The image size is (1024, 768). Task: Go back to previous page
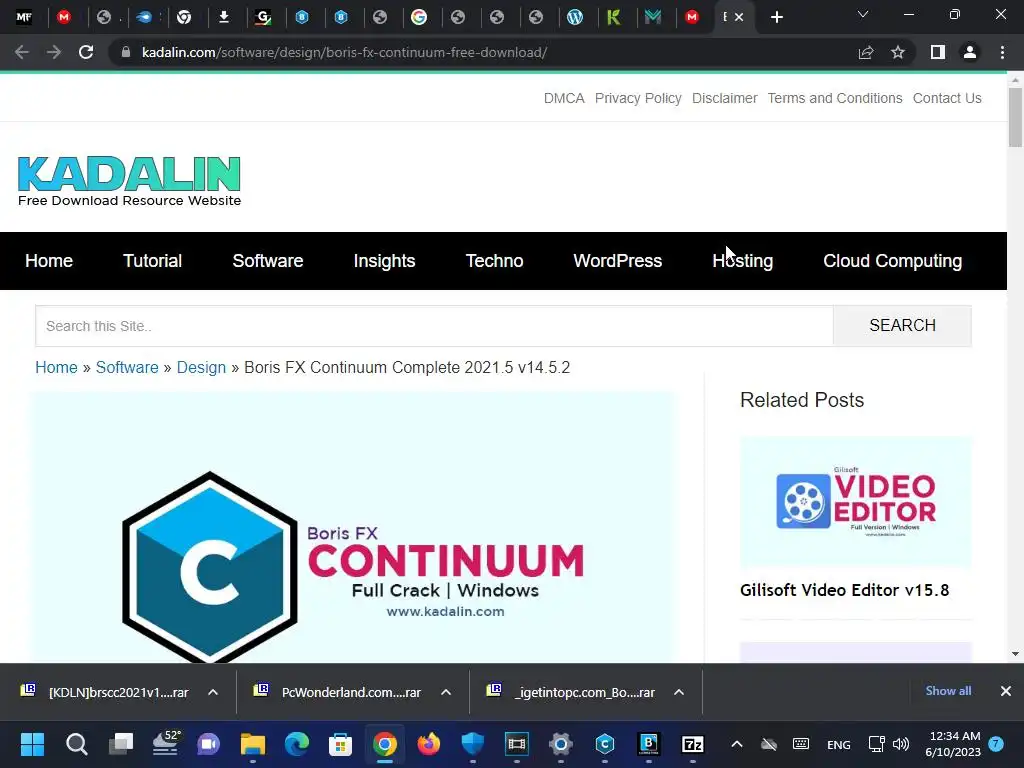pyautogui.click(x=22, y=52)
